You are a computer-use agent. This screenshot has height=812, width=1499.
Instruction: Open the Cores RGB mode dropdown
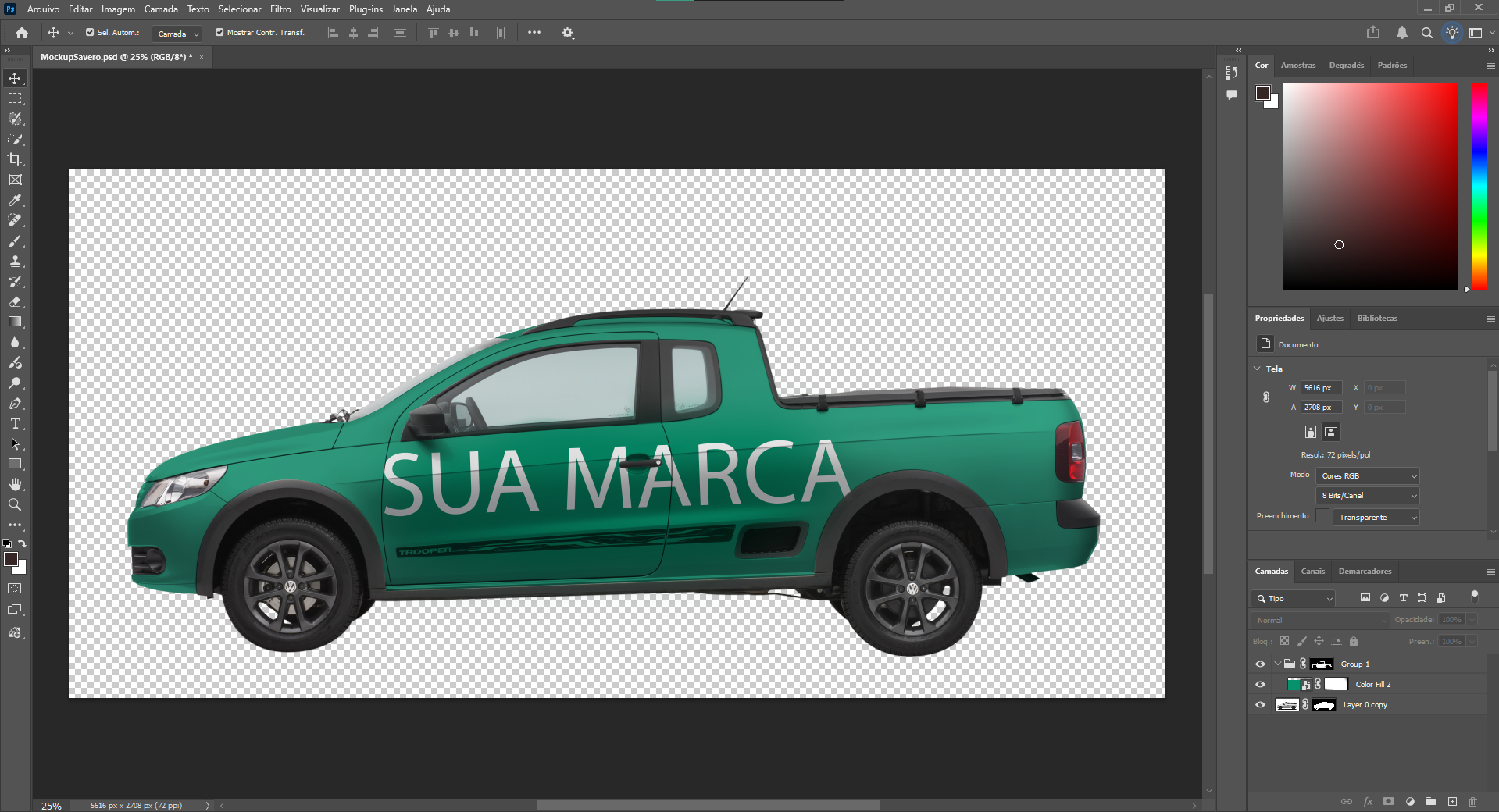click(x=1368, y=476)
